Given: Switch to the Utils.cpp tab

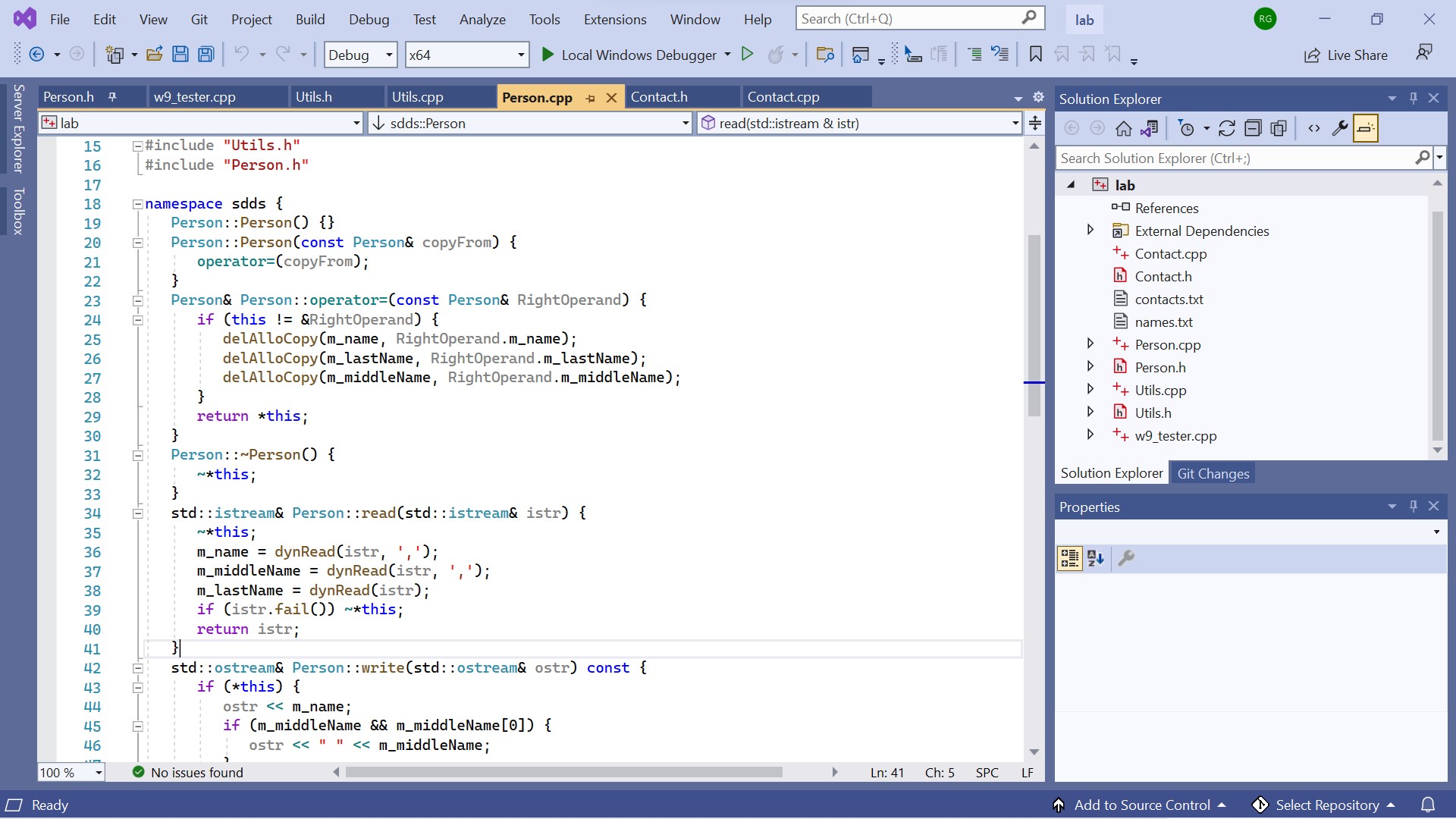Looking at the screenshot, I should [417, 97].
